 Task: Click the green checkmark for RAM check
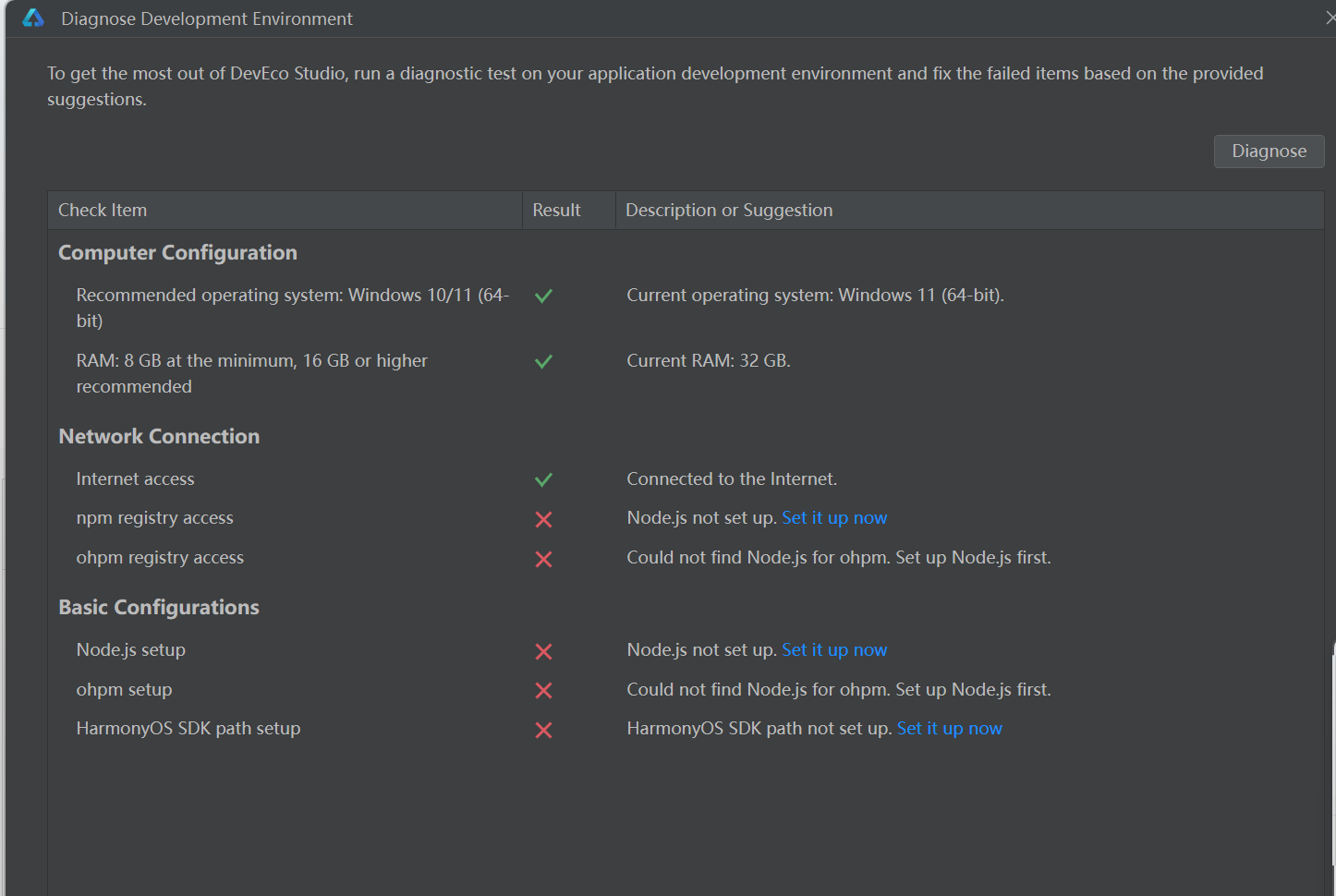click(x=543, y=361)
